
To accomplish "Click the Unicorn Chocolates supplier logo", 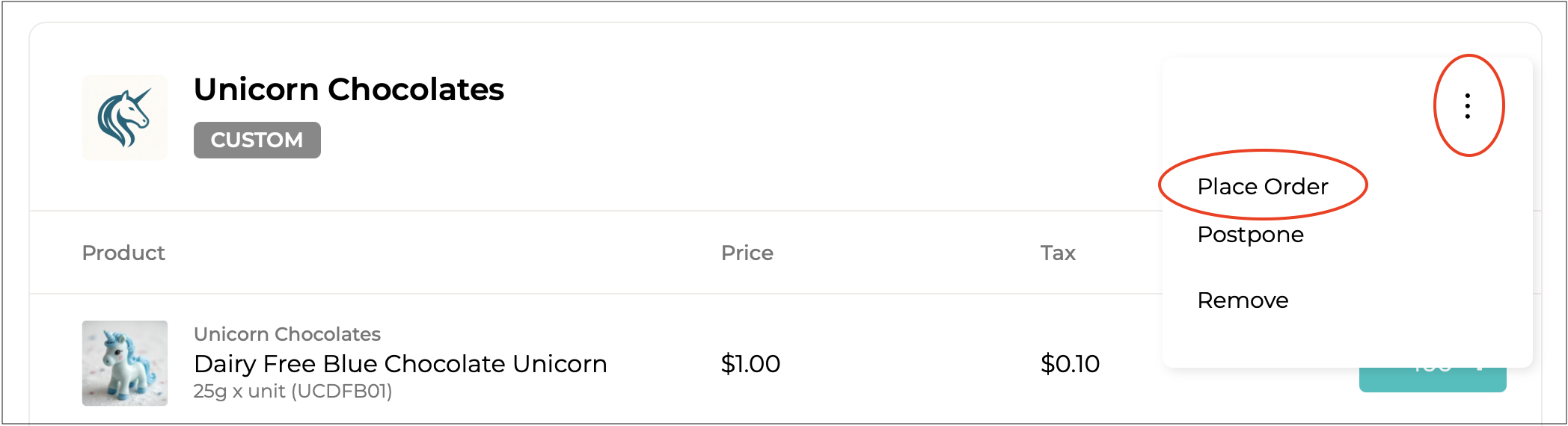I will pyautogui.click(x=124, y=117).
